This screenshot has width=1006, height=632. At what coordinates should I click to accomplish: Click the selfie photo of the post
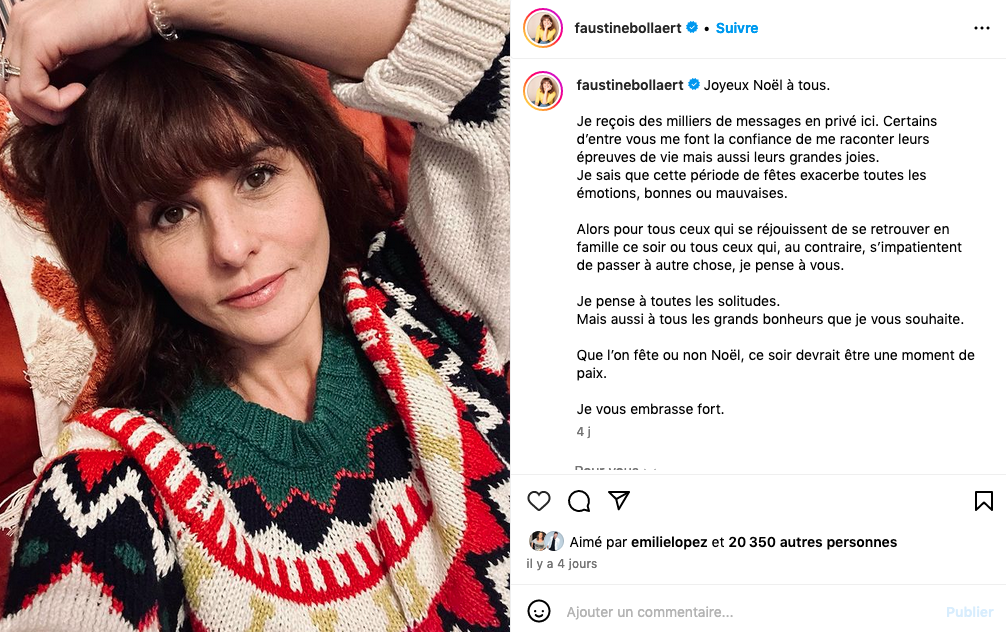pyautogui.click(x=255, y=316)
